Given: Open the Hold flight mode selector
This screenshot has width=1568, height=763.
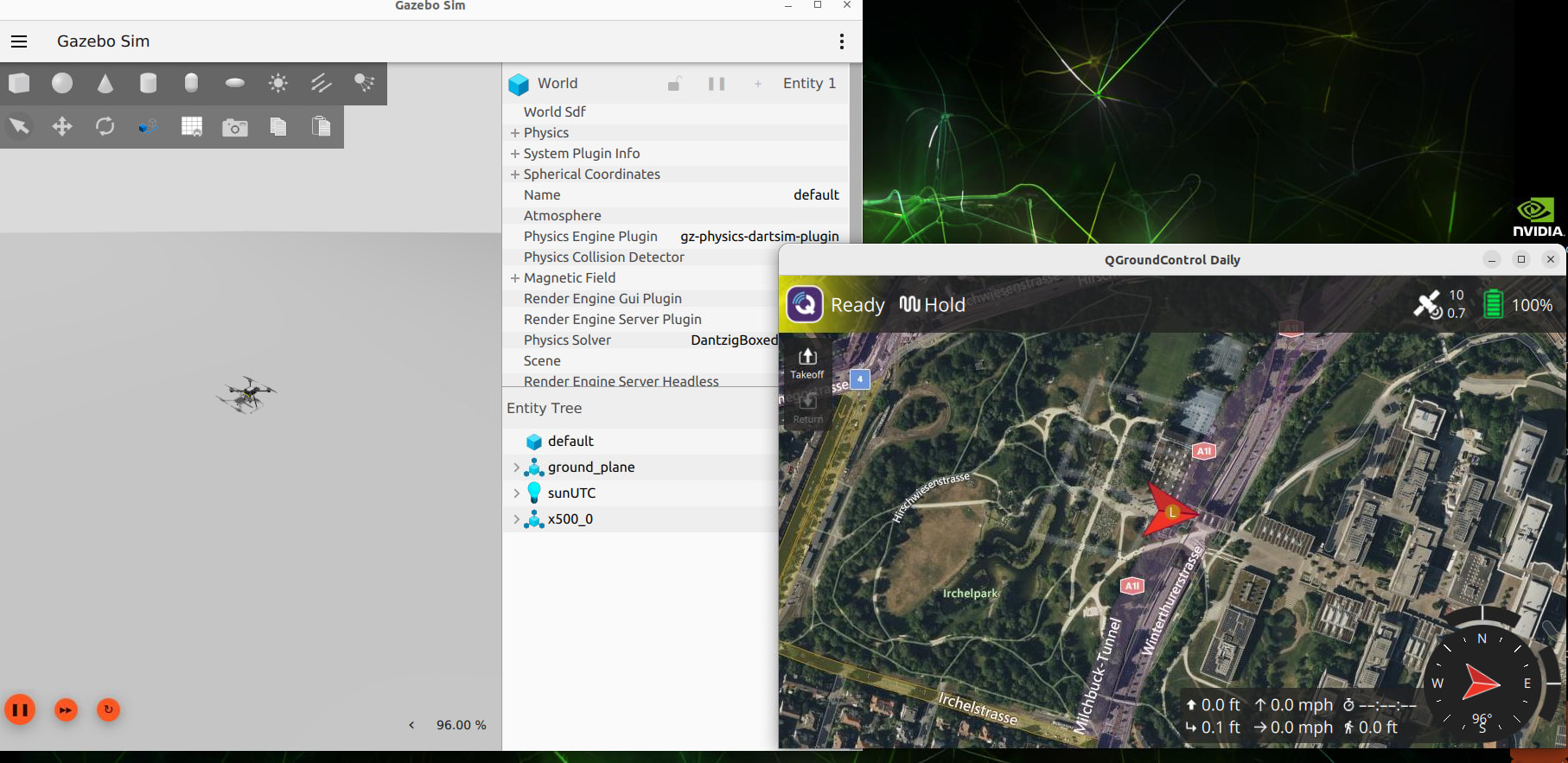Looking at the screenshot, I should 934,305.
